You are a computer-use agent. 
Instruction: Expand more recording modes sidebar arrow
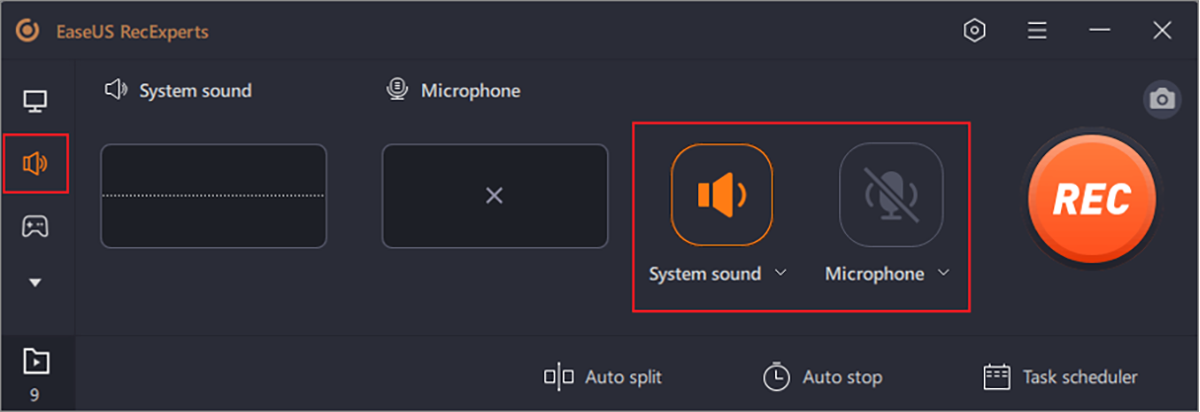click(x=36, y=283)
